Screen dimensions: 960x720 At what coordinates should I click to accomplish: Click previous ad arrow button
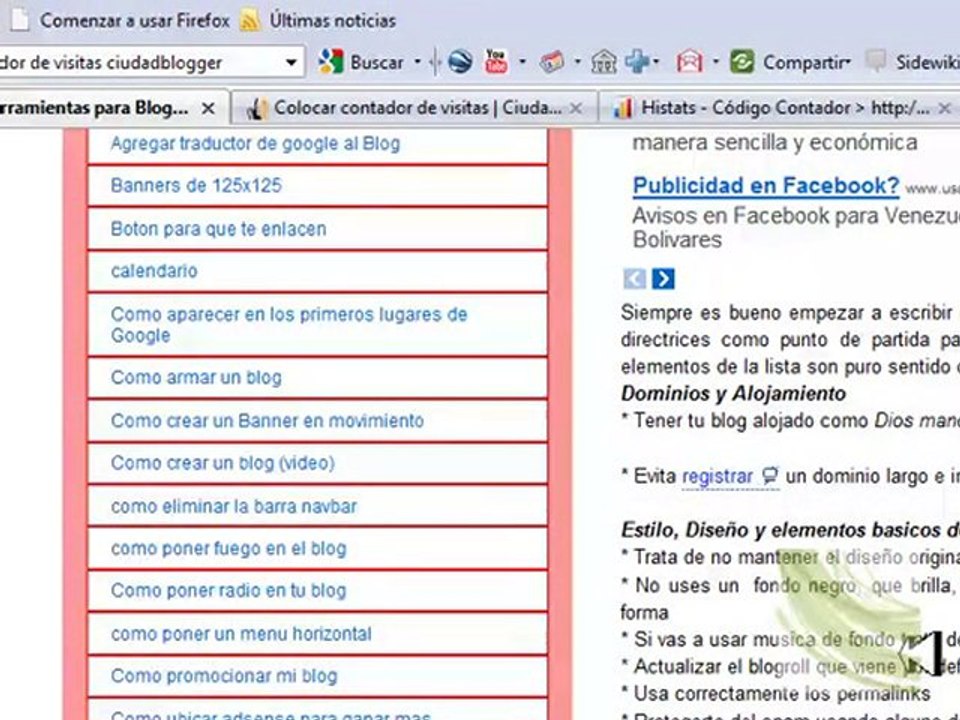tap(634, 279)
